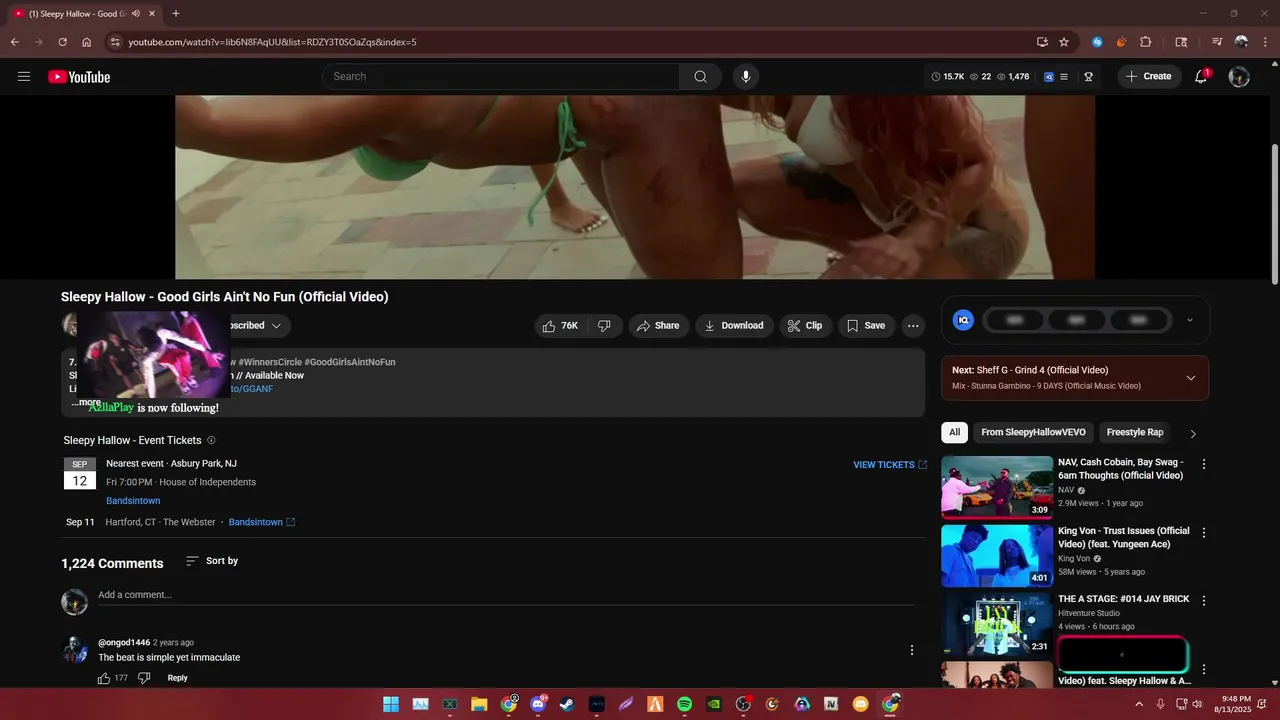
Task: Open Bandsintown link for Hartford event
Action: [261, 522]
